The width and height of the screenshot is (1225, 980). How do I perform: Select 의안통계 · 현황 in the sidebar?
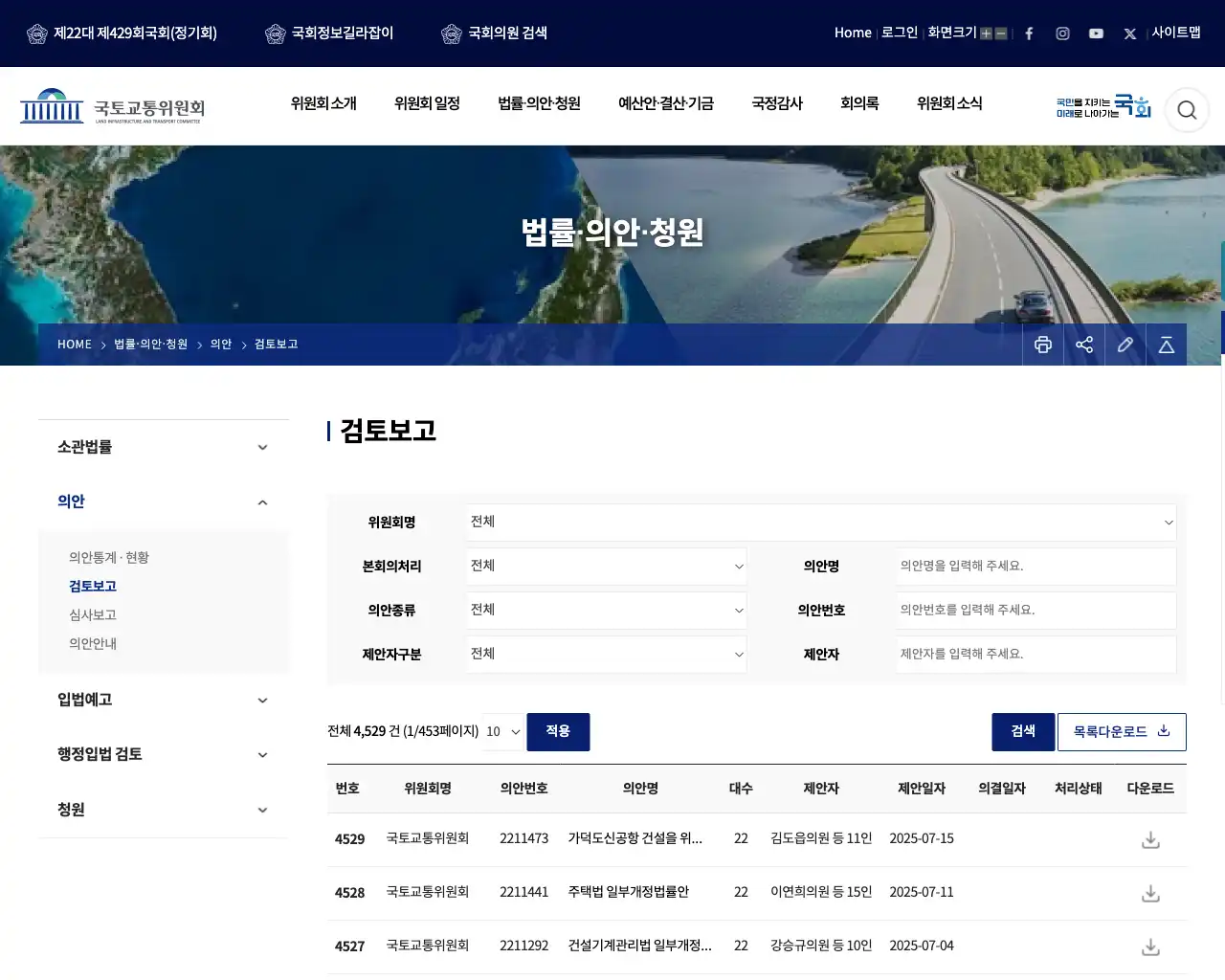(x=109, y=558)
